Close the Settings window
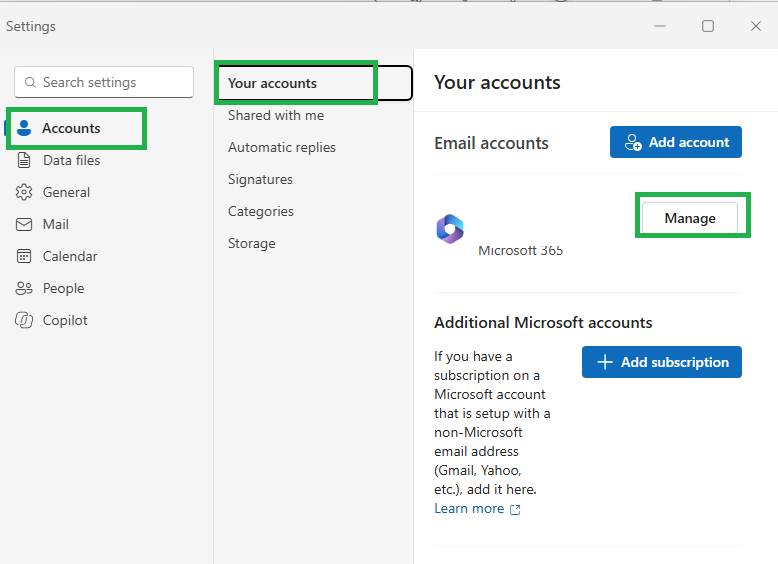 [756, 26]
